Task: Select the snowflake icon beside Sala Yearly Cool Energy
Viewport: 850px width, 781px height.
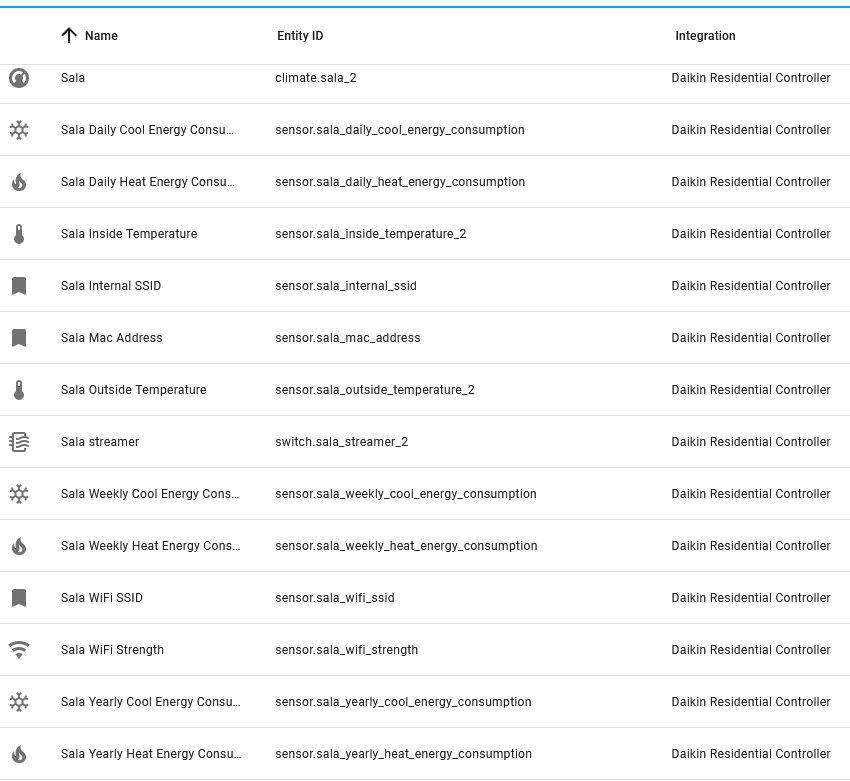Action: point(19,701)
